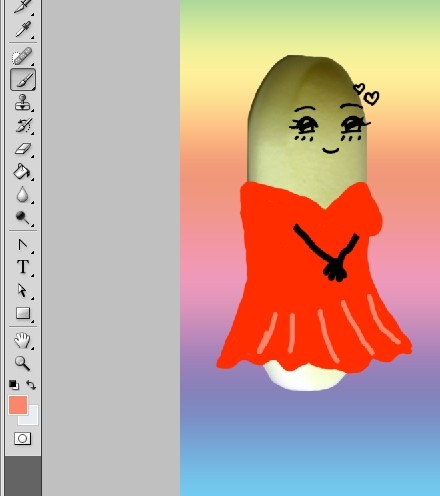Swap foreground and background colors
This screenshot has width=440, height=496.
31,385
